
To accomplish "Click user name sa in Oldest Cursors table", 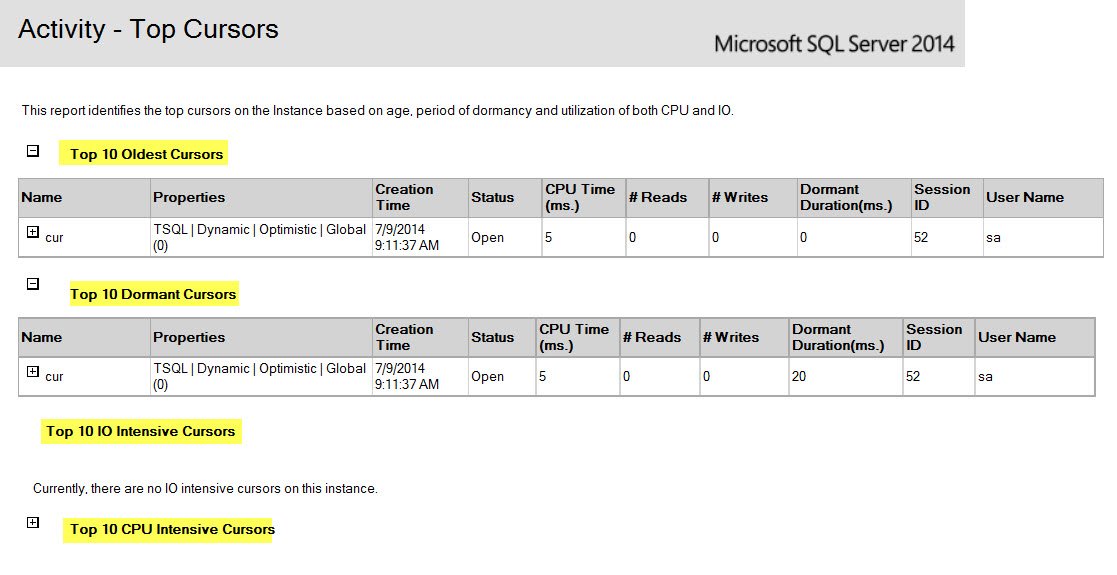I will [993, 238].
